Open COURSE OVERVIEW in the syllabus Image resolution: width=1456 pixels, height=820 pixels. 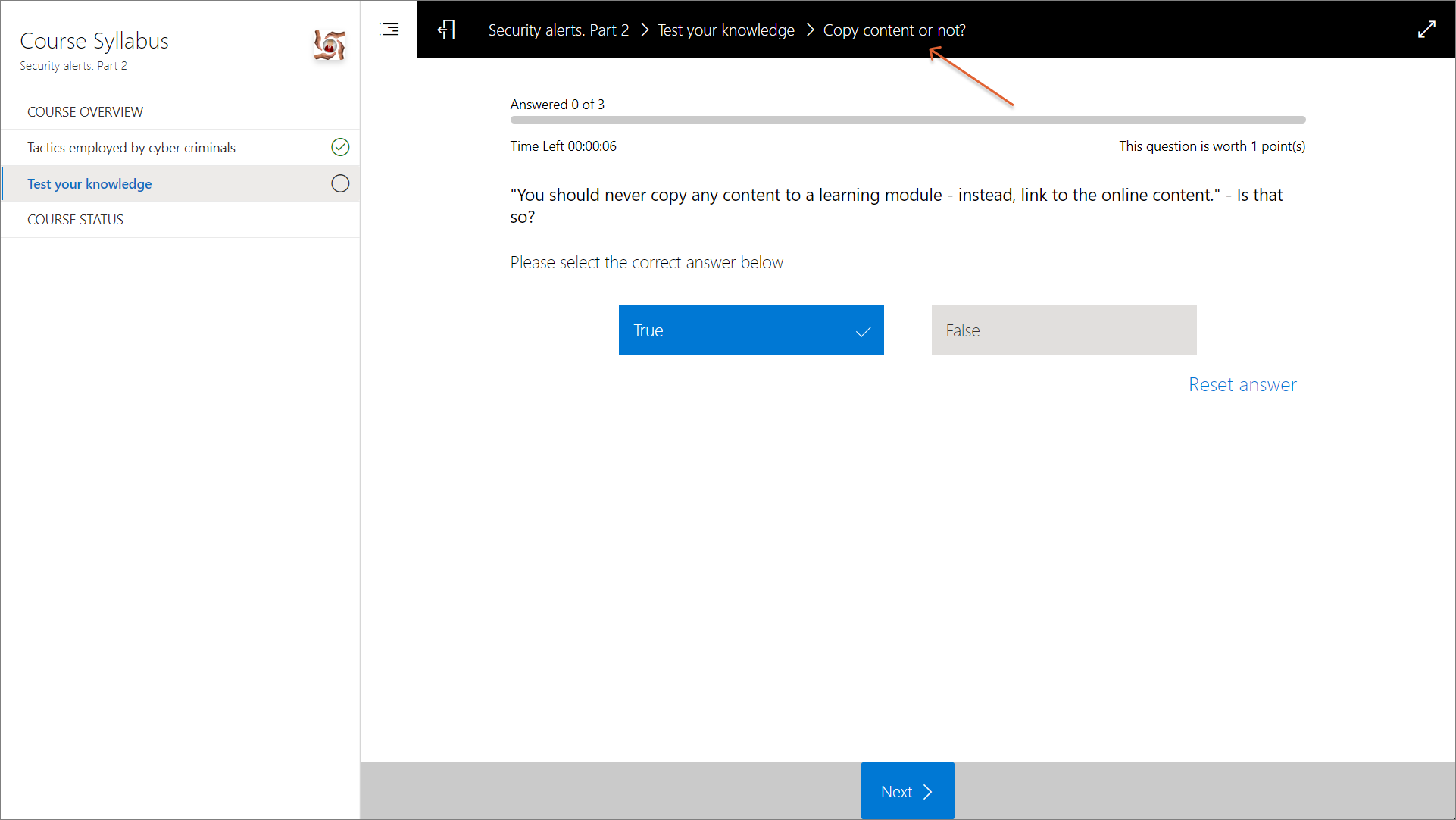(x=85, y=111)
